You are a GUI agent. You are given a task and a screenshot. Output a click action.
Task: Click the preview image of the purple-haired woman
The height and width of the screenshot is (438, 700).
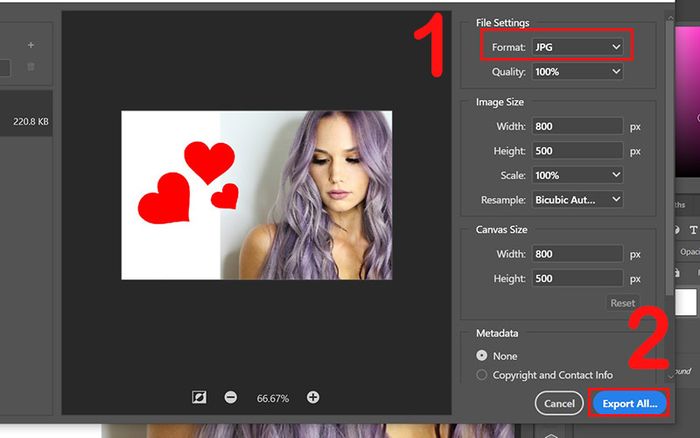(x=257, y=195)
